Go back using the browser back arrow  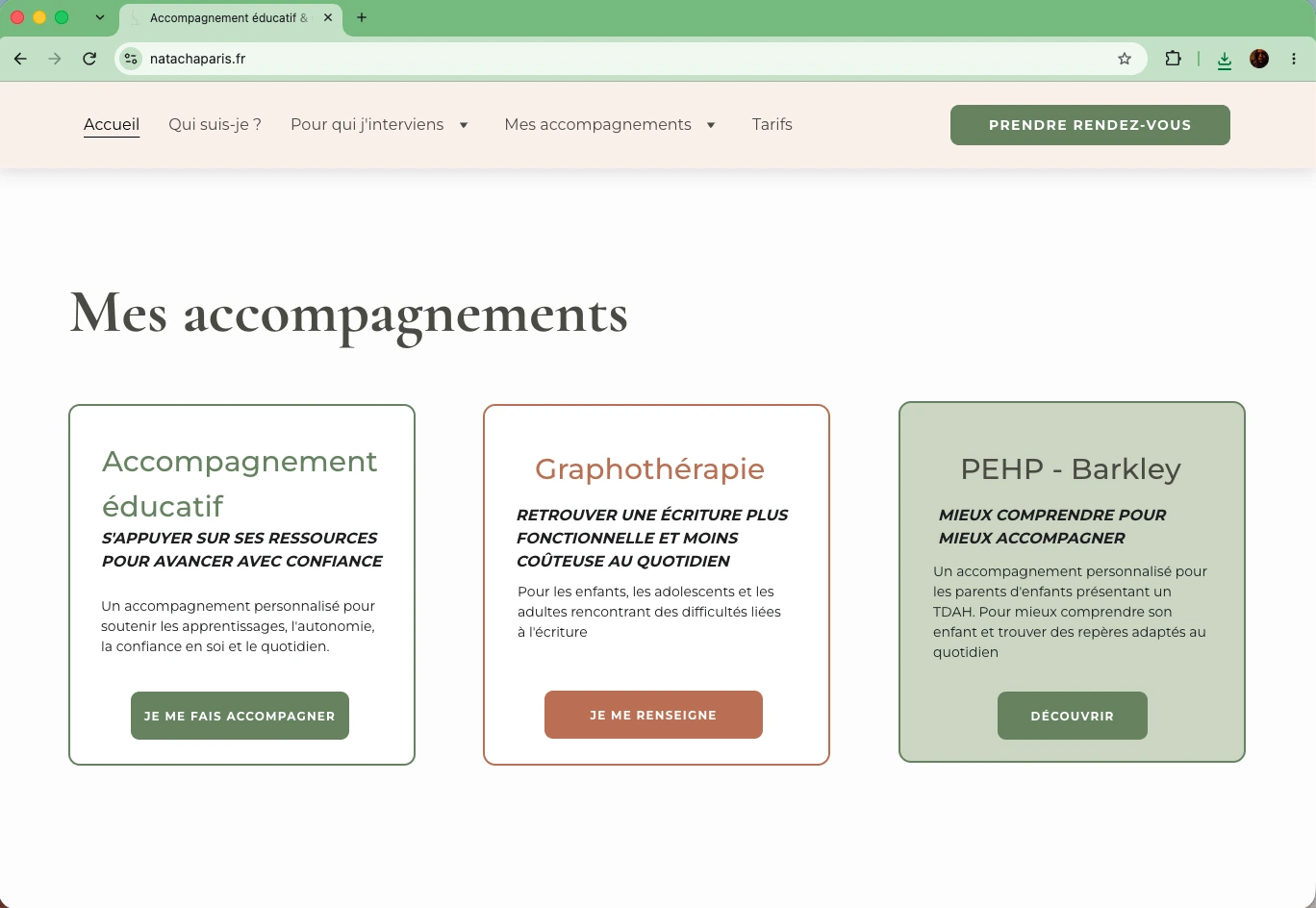[x=20, y=59]
